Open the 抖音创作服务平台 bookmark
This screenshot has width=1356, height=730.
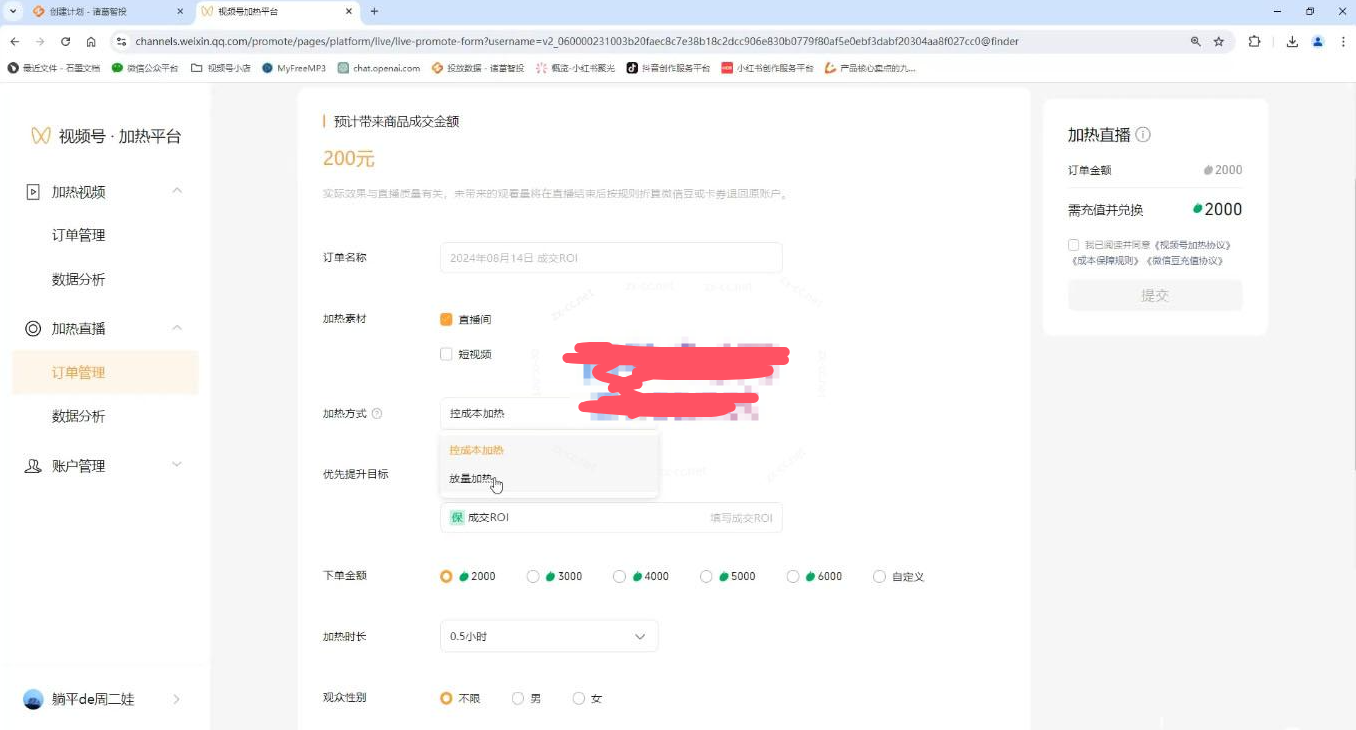click(x=668, y=68)
